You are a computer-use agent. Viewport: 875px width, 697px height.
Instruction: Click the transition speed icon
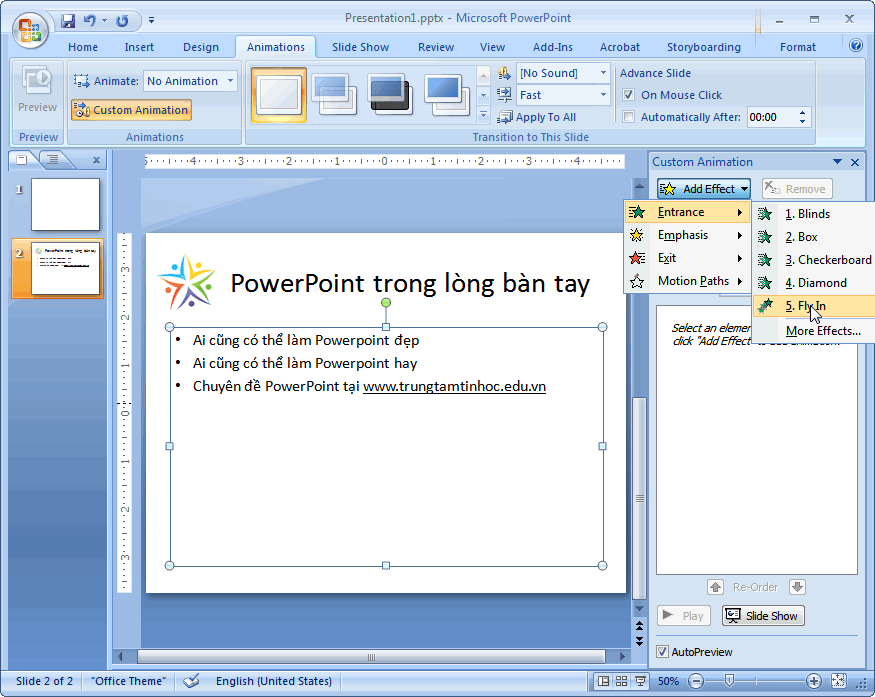point(504,95)
